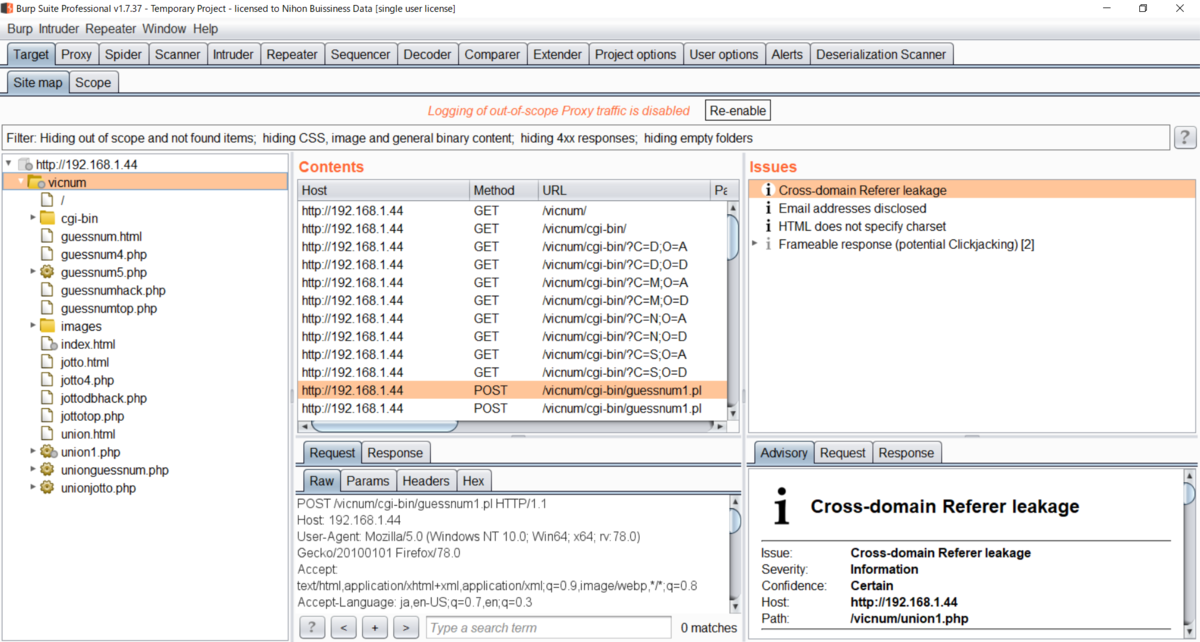Open the Headers tab in request viewer

(426, 481)
